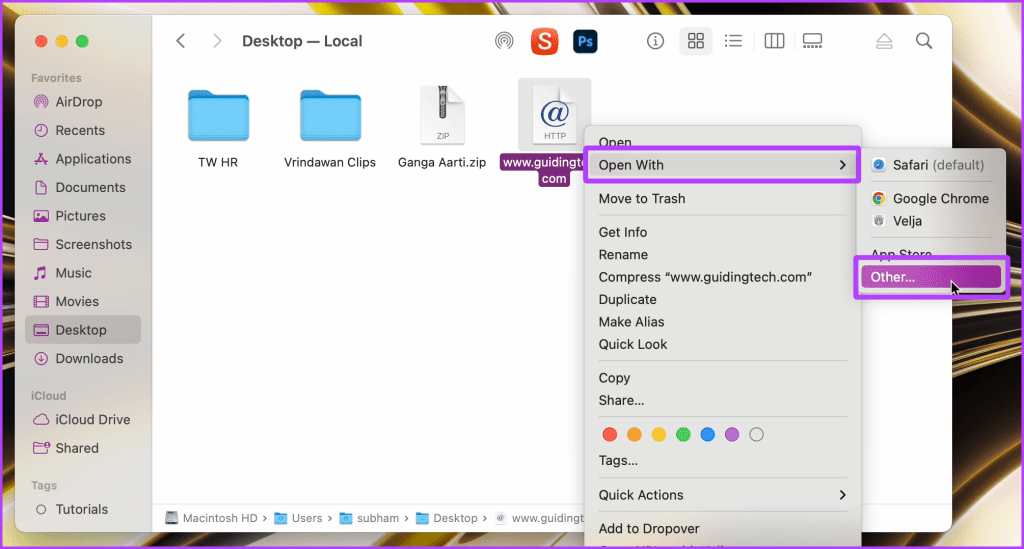Screen dimensions: 1024x549
Task: Switch to column view
Action: pos(774,41)
